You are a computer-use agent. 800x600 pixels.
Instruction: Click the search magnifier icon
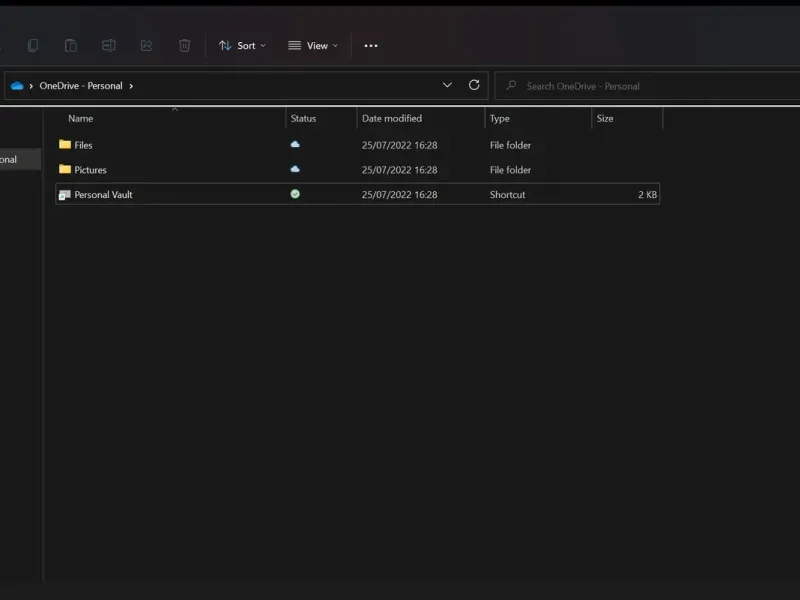click(x=511, y=85)
